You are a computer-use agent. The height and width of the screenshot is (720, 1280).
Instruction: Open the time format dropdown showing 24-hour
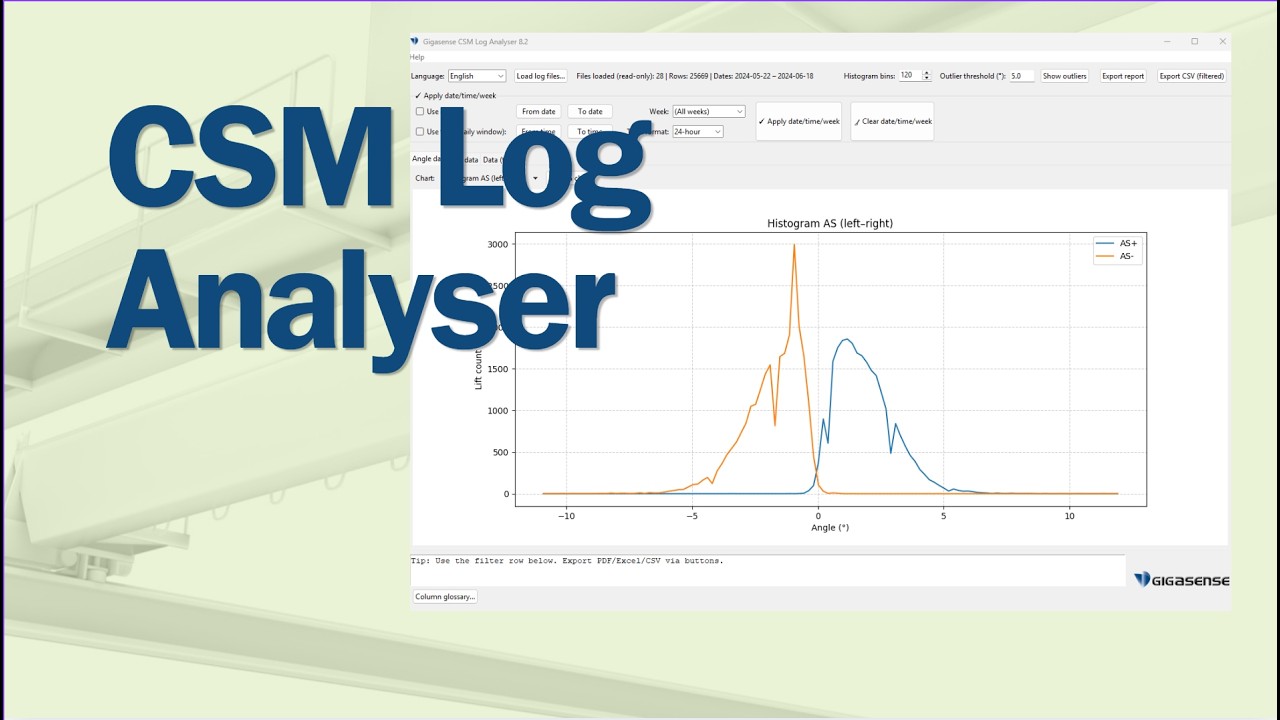pos(697,131)
